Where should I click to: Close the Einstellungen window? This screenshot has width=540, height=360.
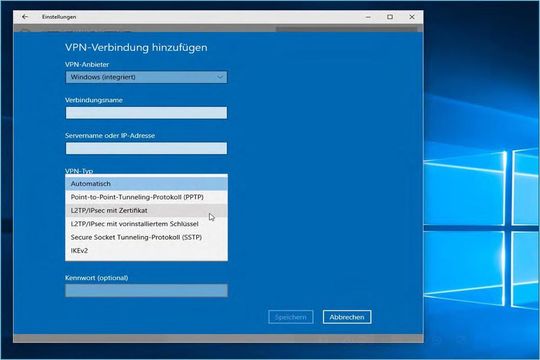pos(412,17)
